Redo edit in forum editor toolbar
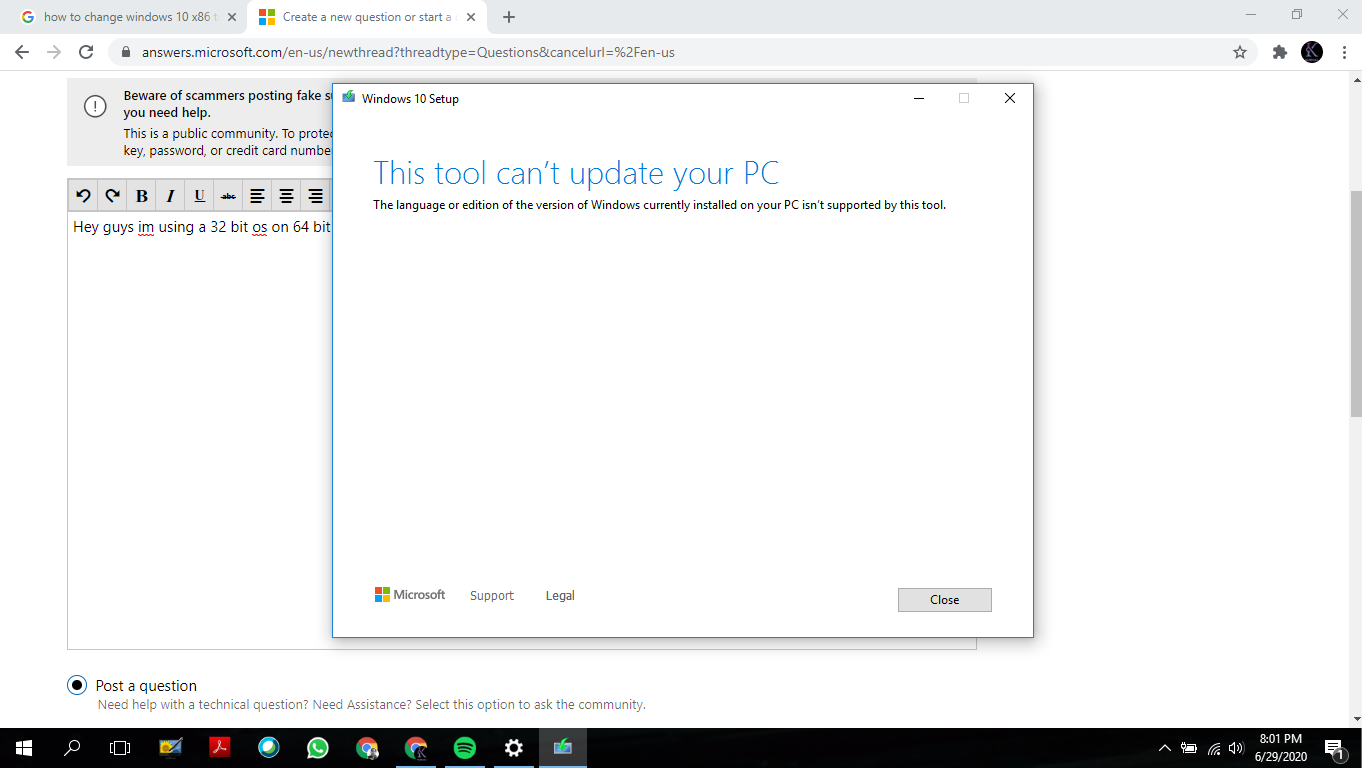 pyautogui.click(x=112, y=195)
